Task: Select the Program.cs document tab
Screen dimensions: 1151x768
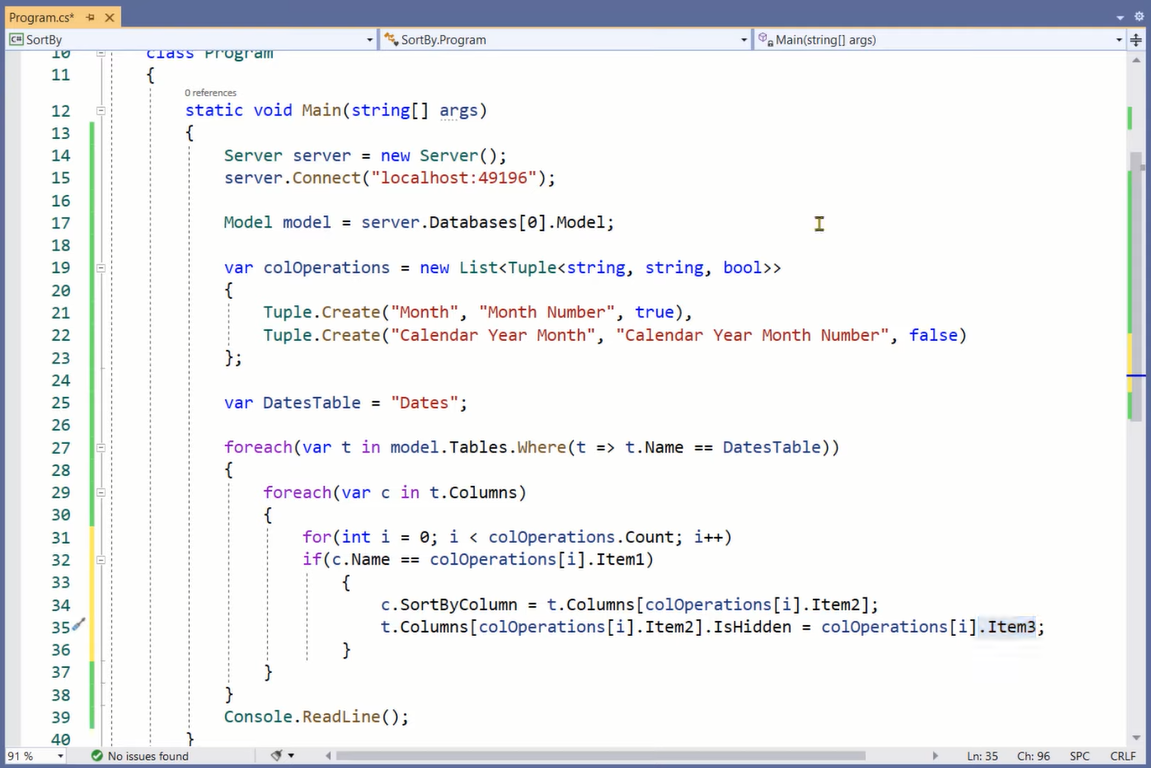Action: 40,18
